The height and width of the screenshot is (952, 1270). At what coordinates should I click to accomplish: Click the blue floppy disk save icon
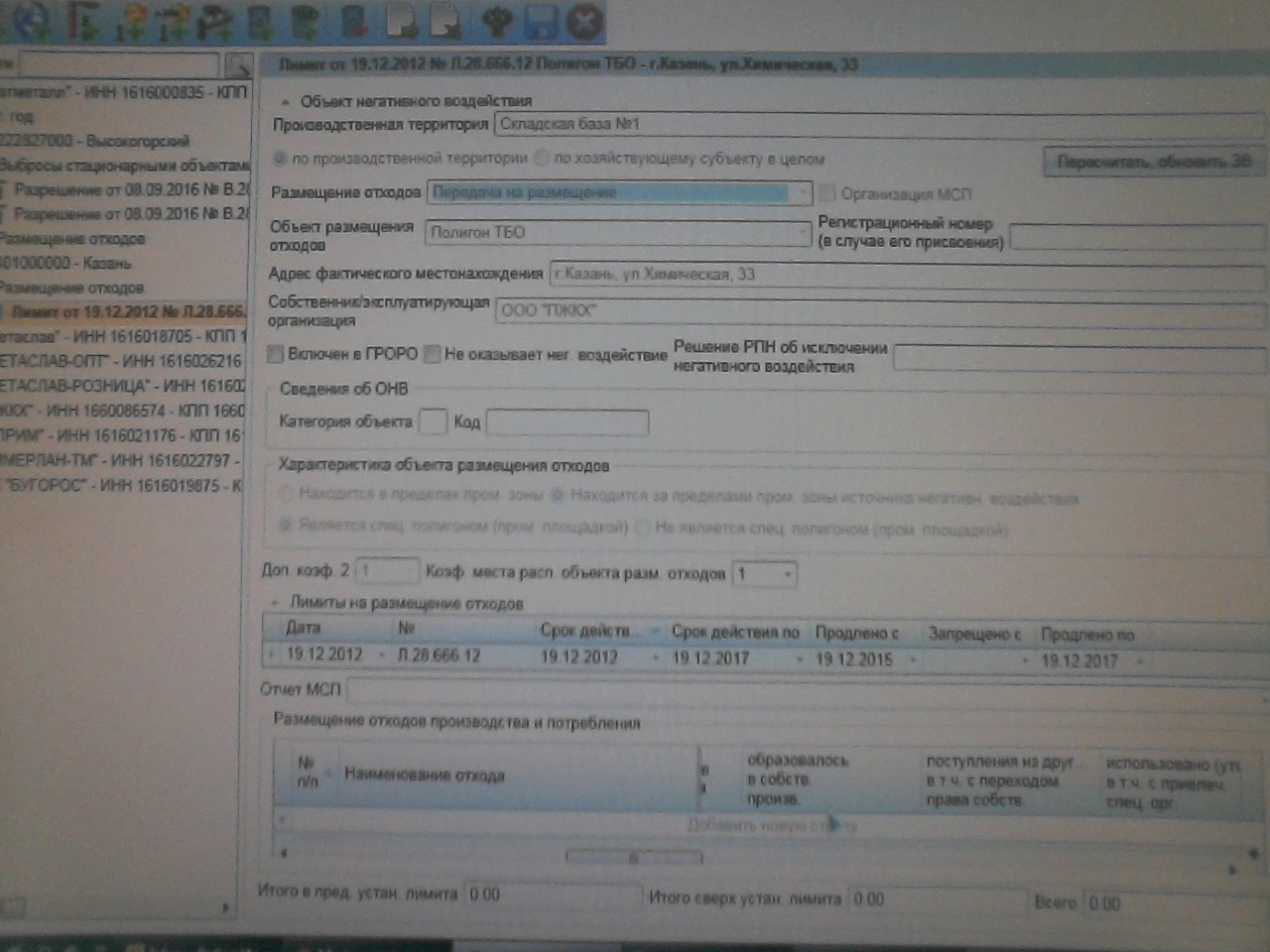pyautogui.click(x=541, y=21)
